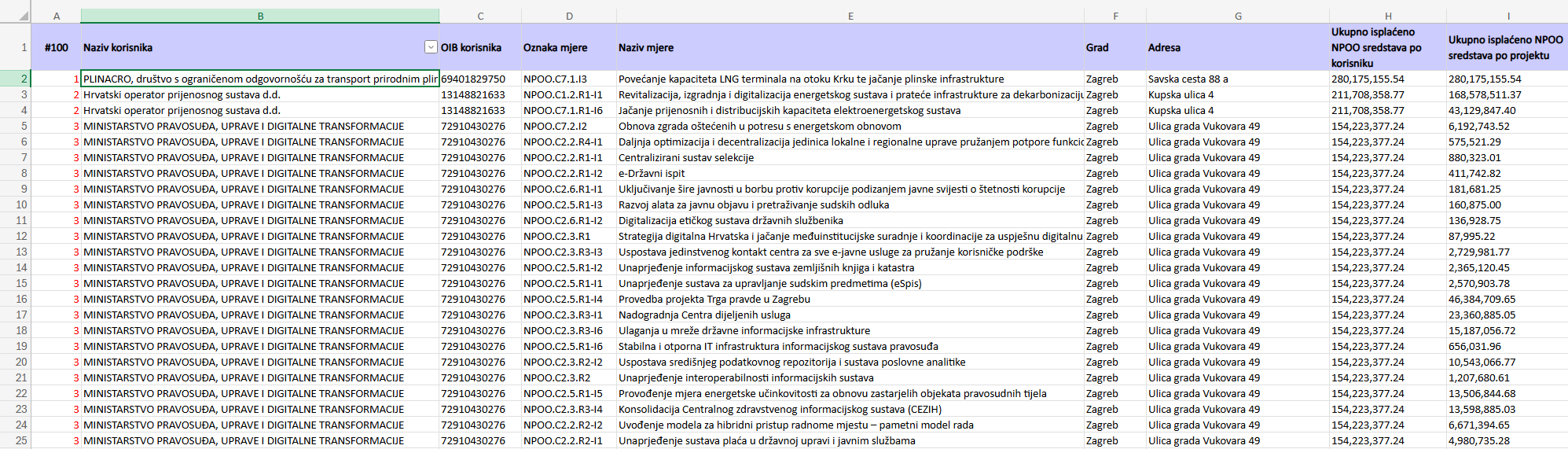The height and width of the screenshot is (449, 1568).
Task: Click the Savska cesta 88 a cell
Action: [1238, 79]
